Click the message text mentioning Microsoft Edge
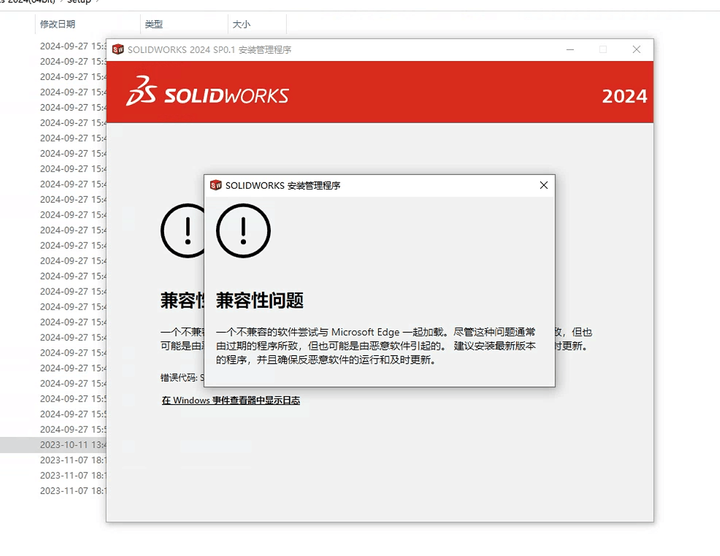This screenshot has width=720, height=556. point(376,345)
